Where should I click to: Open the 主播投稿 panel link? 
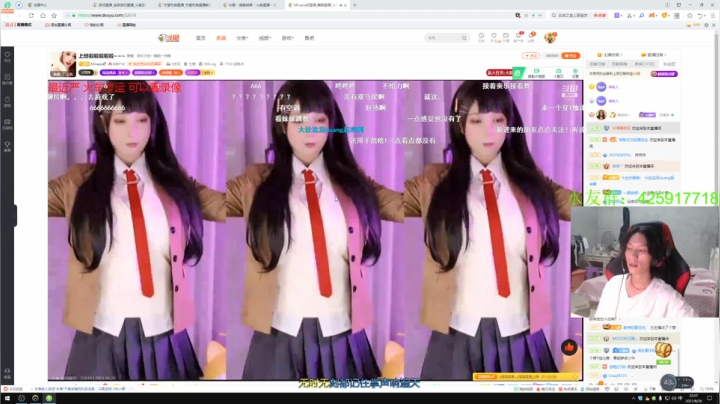(610, 55)
